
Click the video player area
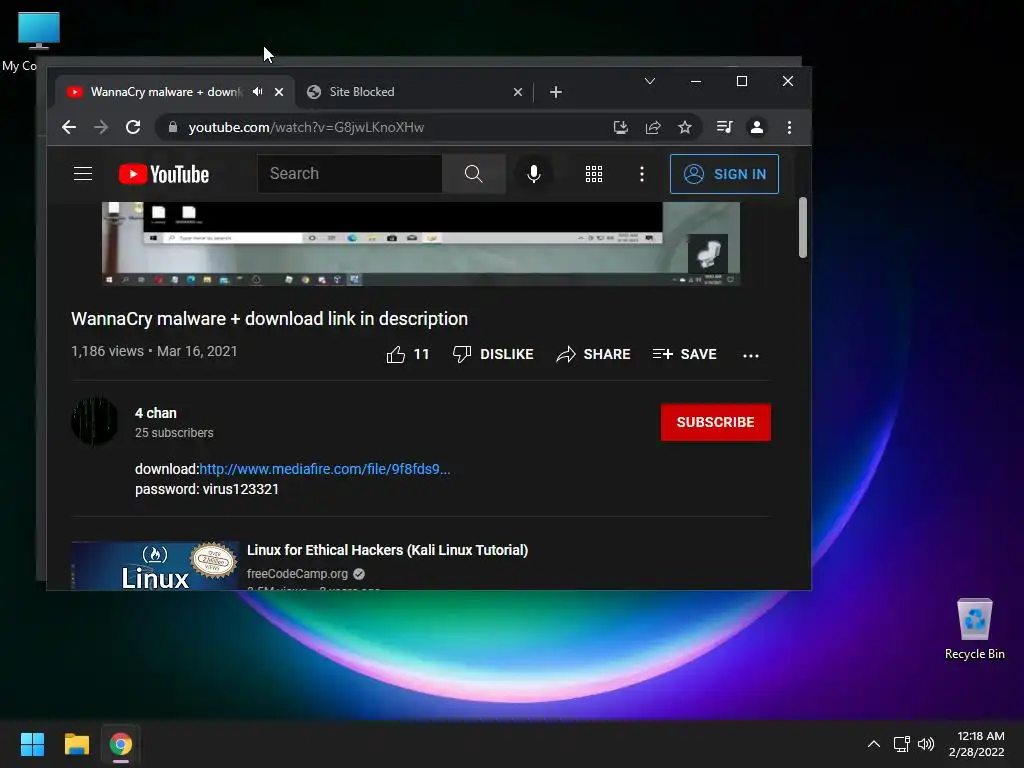pos(421,244)
